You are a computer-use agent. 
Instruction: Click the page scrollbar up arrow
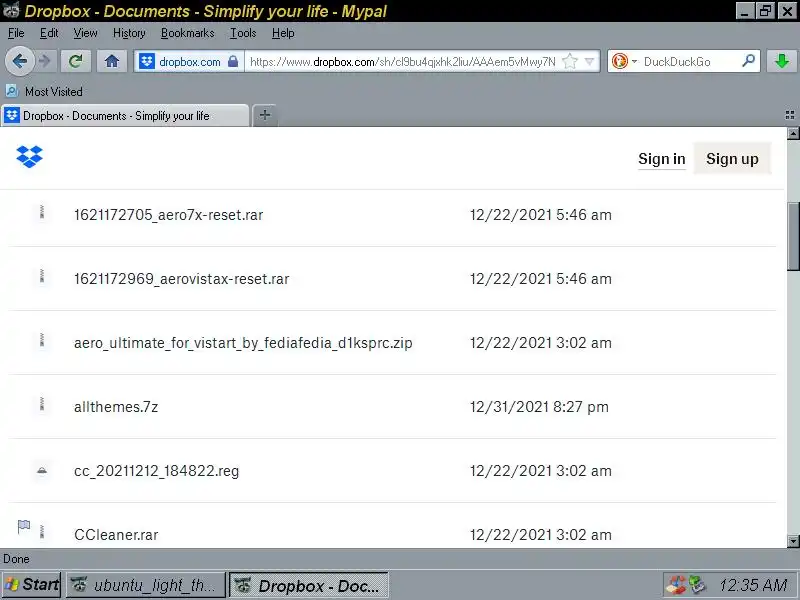(793, 134)
